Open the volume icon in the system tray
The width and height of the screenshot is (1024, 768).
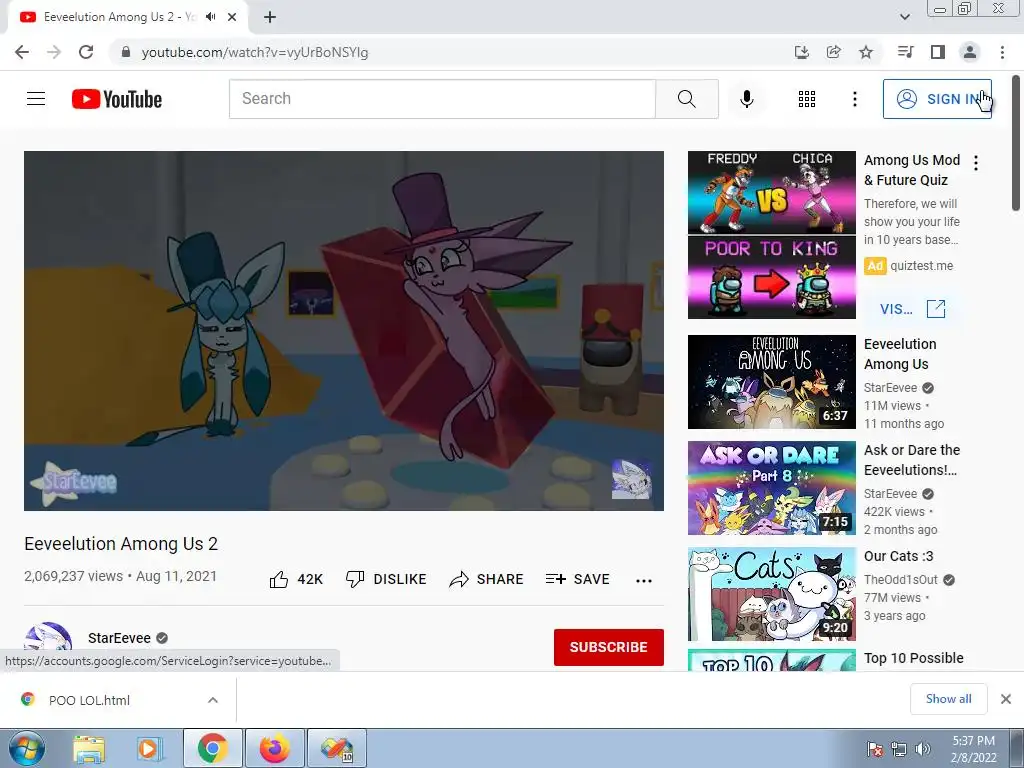[923, 749]
